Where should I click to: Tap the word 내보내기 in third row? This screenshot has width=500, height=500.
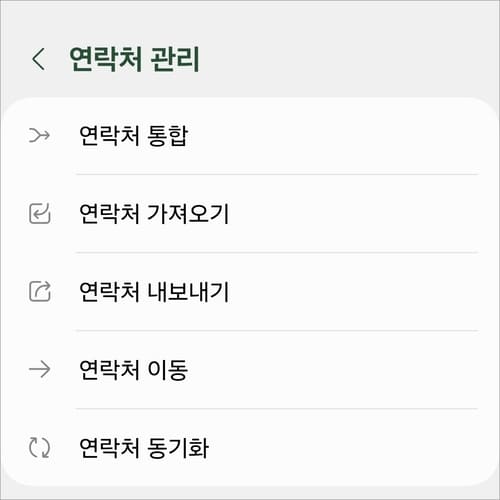[x=188, y=292]
